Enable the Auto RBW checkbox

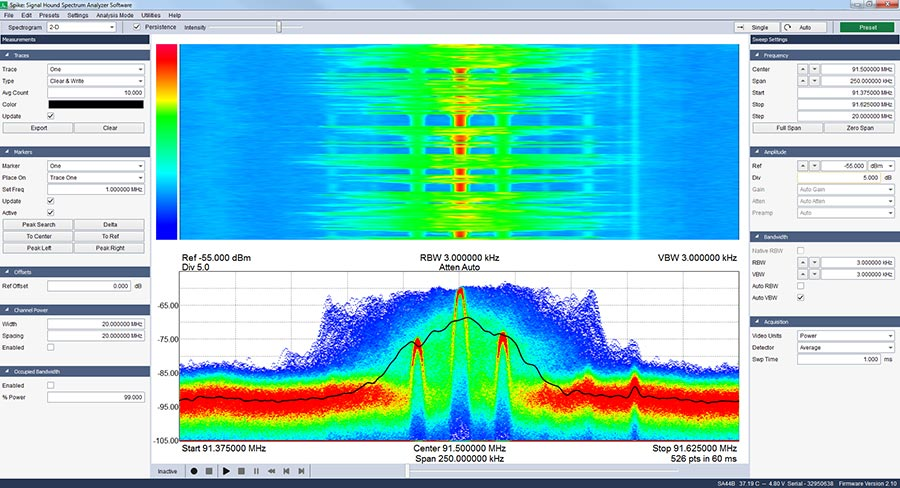coord(799,286)
